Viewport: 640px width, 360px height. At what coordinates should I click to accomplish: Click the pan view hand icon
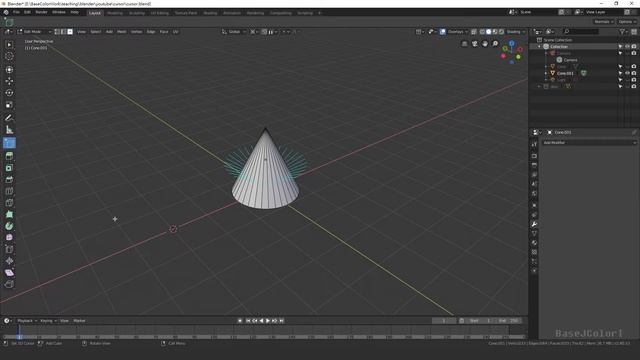(x=484, y=44)
